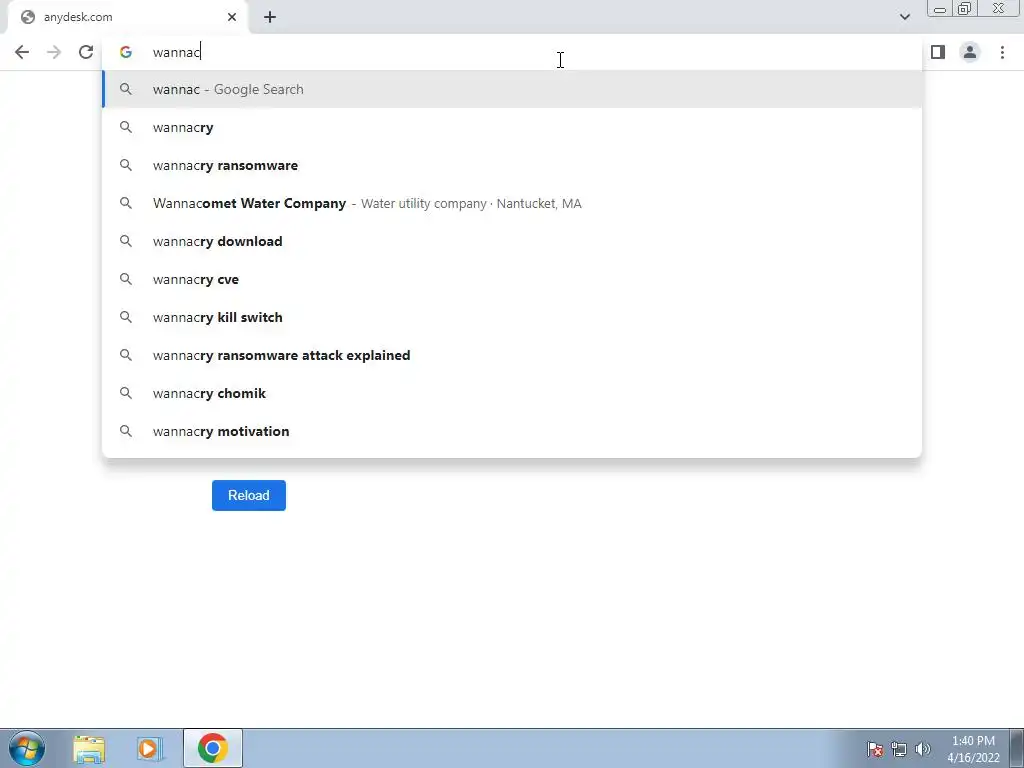Image resolution: width=1024 pixels, height=768 pixels.
Task: Choose the 'wannacry kill switch' suggestion
Action: pyautogui.click(x=512, y=317)
